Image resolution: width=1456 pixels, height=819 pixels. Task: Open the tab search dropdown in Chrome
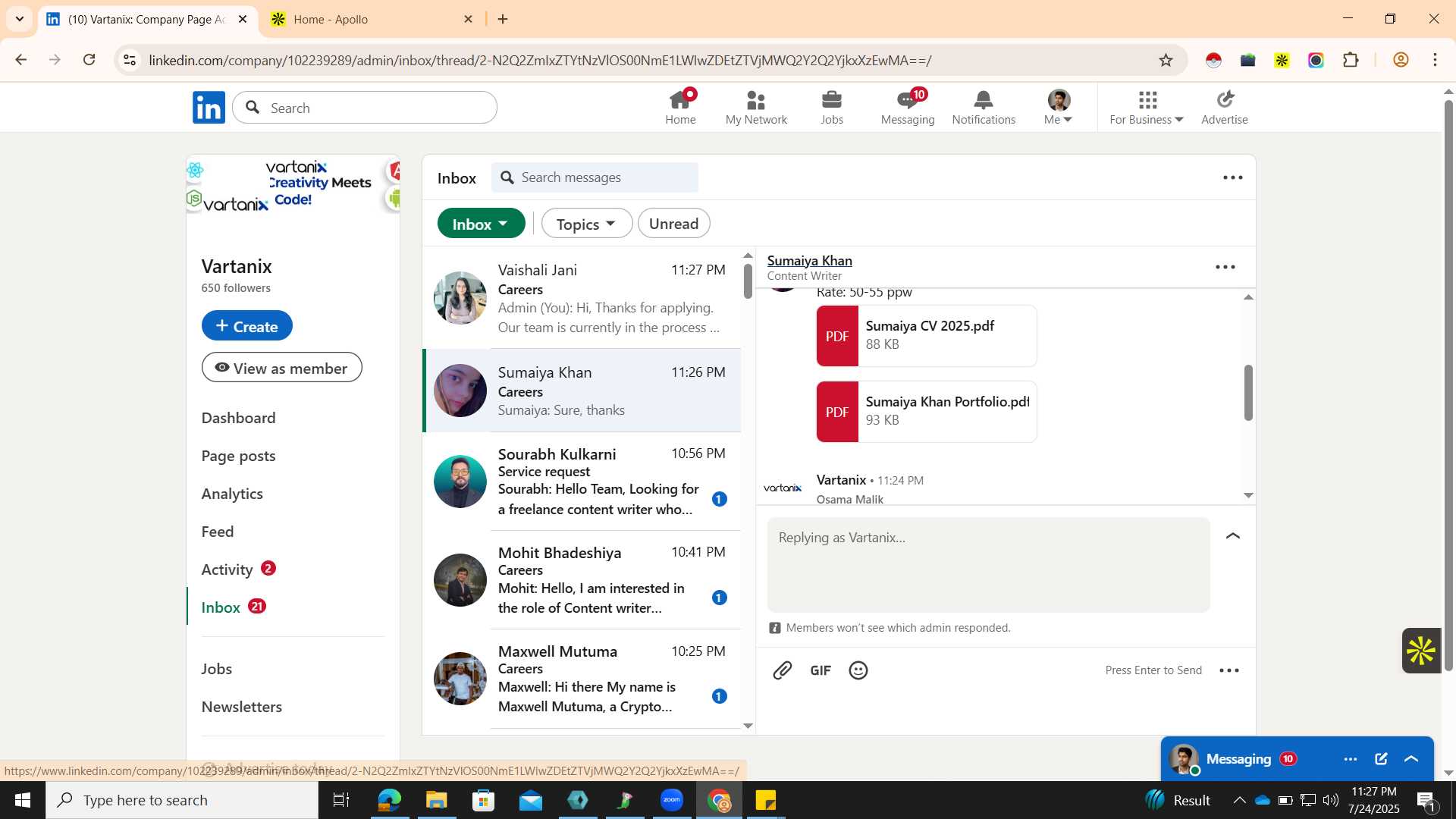click(20, 19)
